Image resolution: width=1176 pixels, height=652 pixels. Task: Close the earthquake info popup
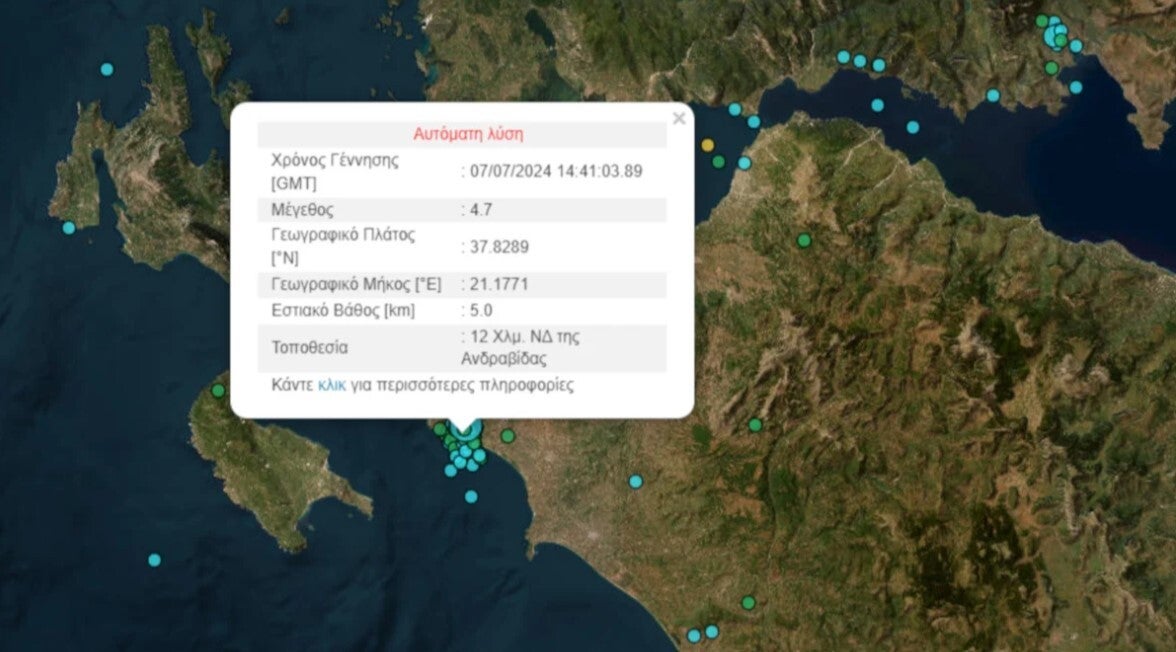coord(679,119)
